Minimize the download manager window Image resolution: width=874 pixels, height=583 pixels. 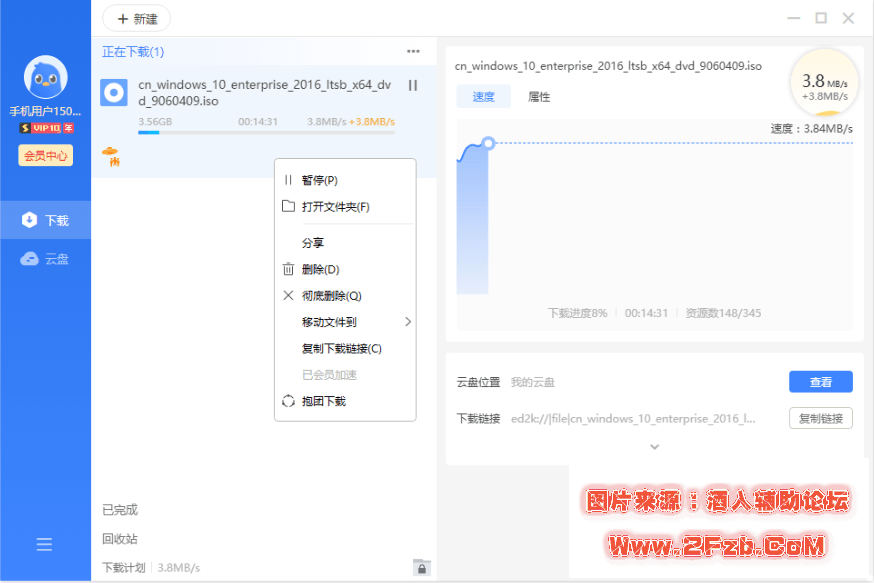tap(793, 18)
